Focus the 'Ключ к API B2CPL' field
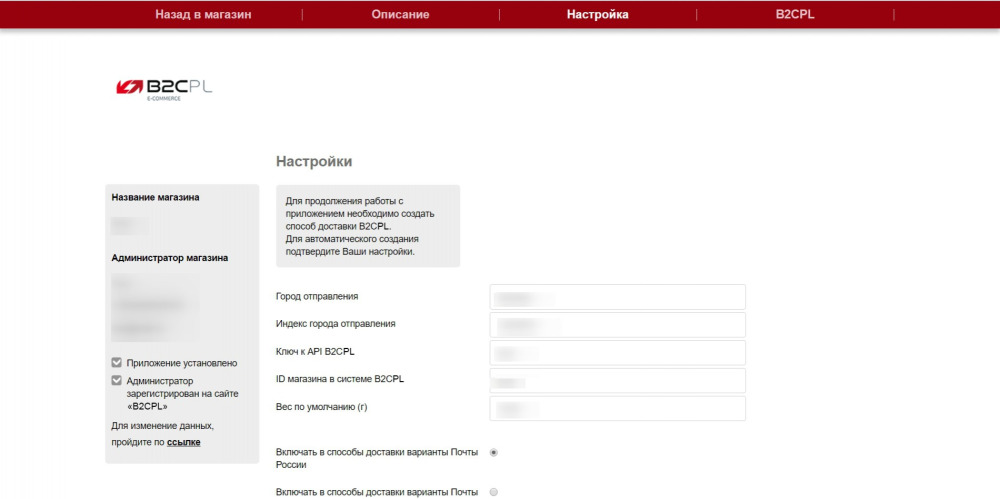Image resolution: width=1000 pixels, height=499 pixels. pyautogui.click(x=617, y=353)
